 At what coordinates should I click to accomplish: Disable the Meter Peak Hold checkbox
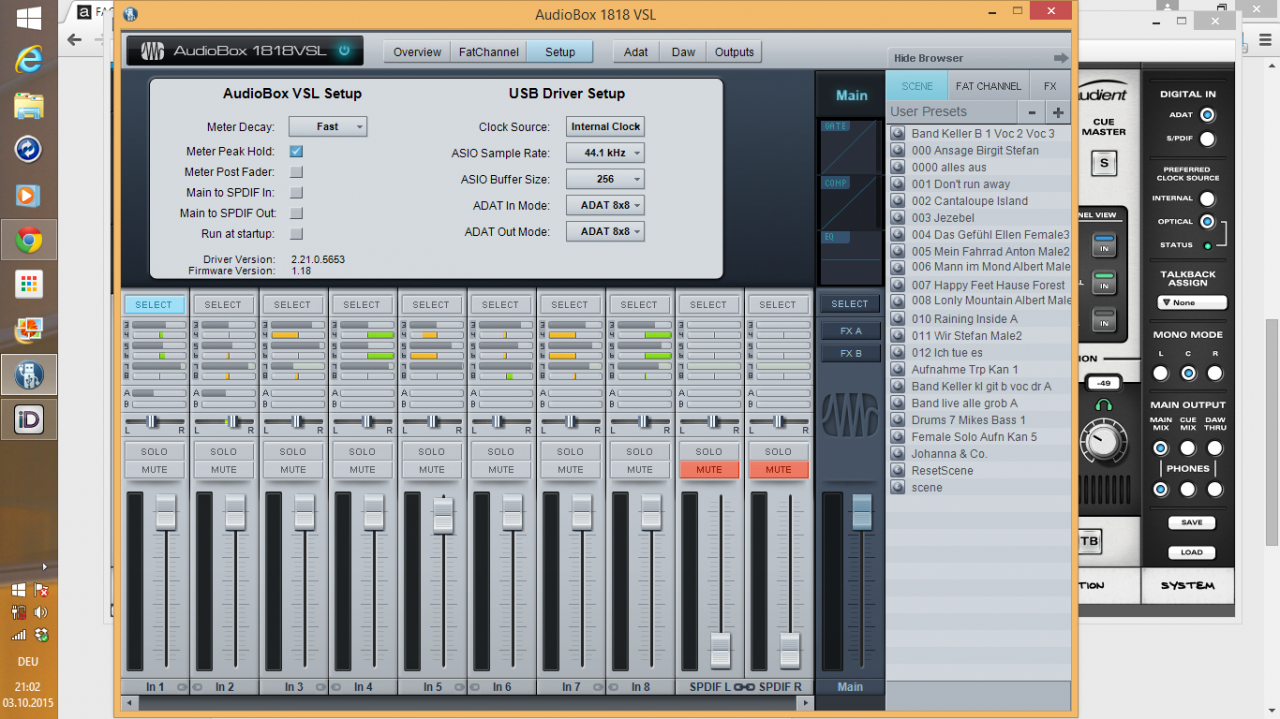pos(296,151)
